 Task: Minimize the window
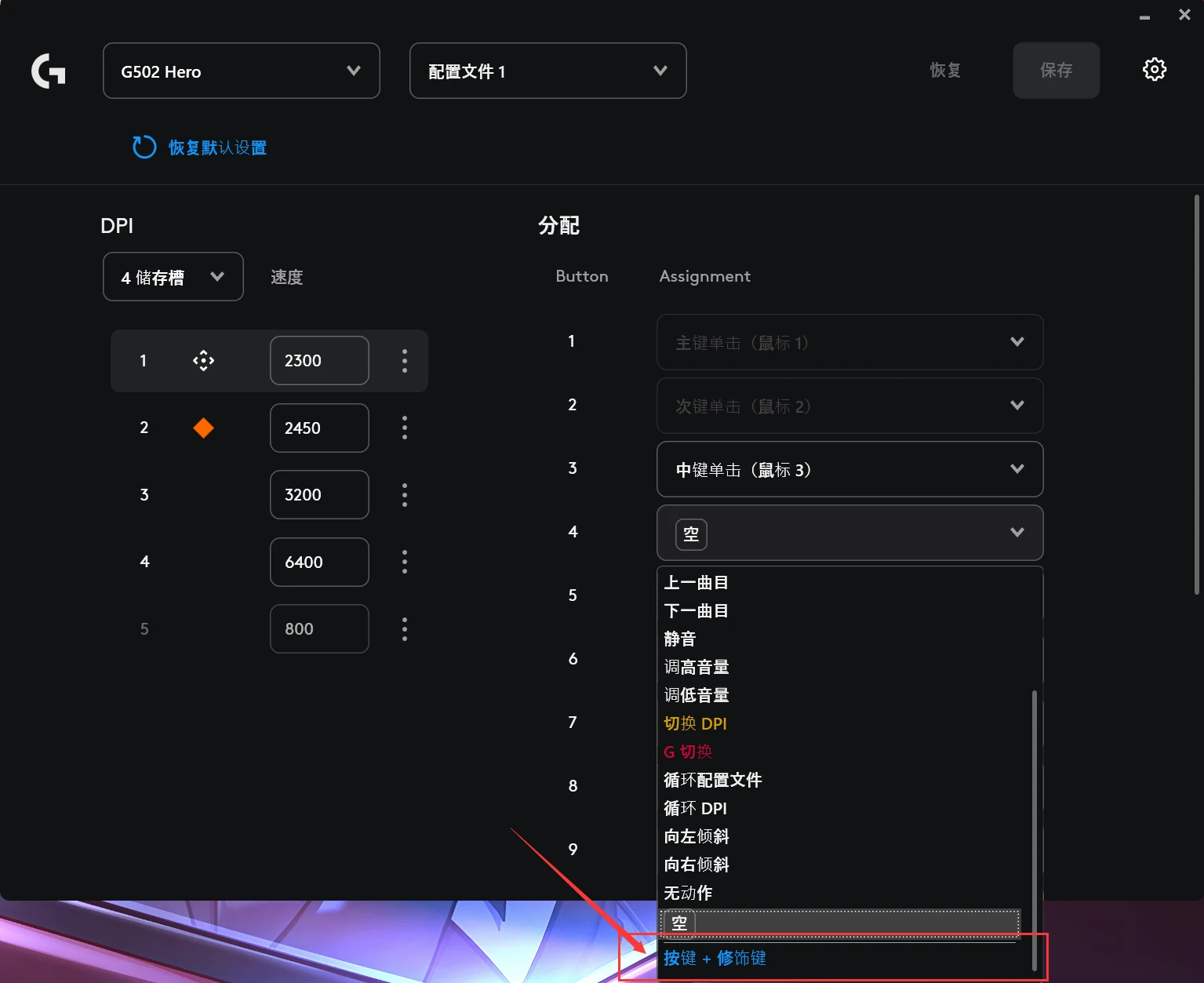(x=1144, y=17)
